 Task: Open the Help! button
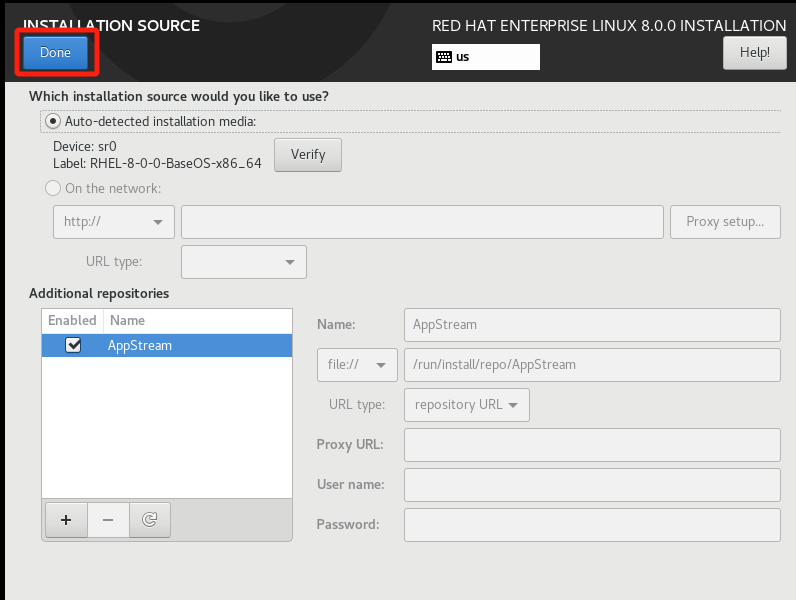pyautogui.click(x=754, y=53)
